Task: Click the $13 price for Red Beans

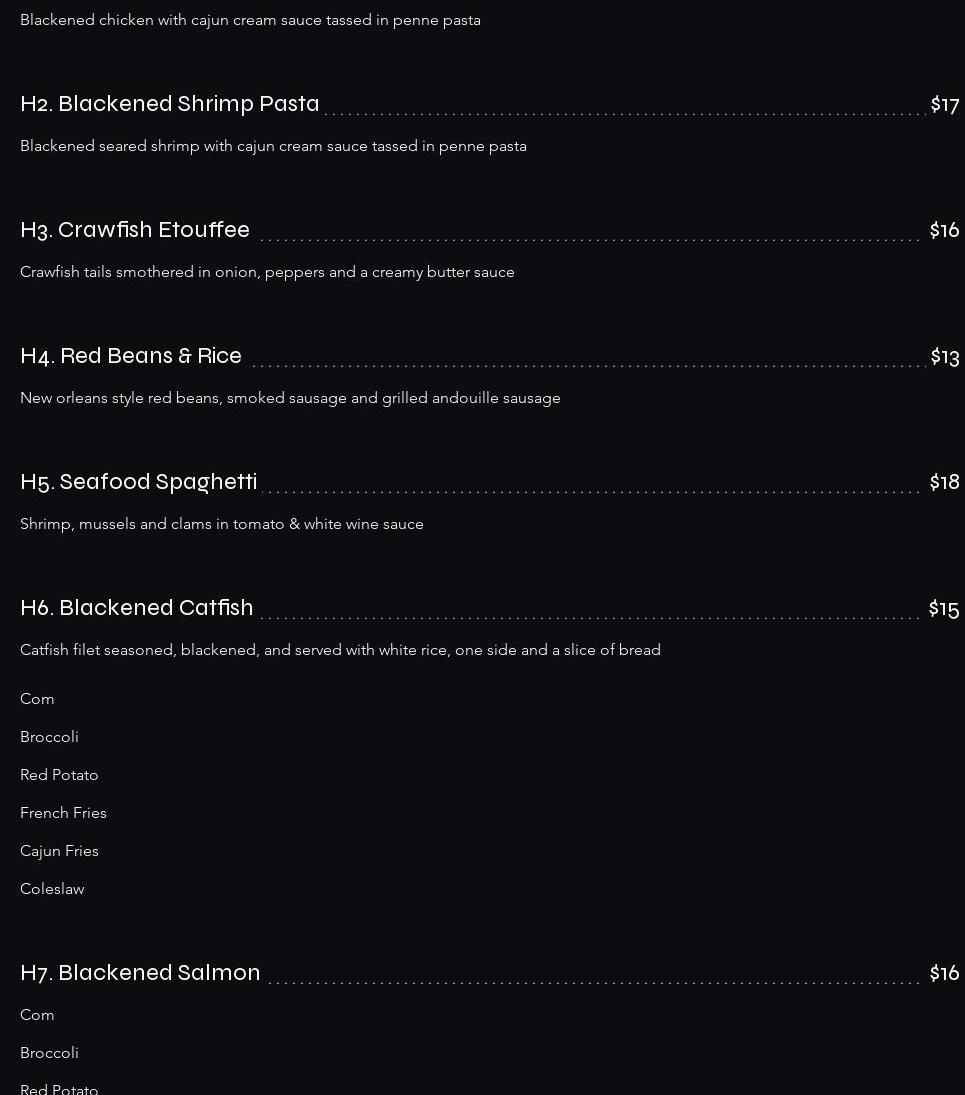Action: click(944, 356)
